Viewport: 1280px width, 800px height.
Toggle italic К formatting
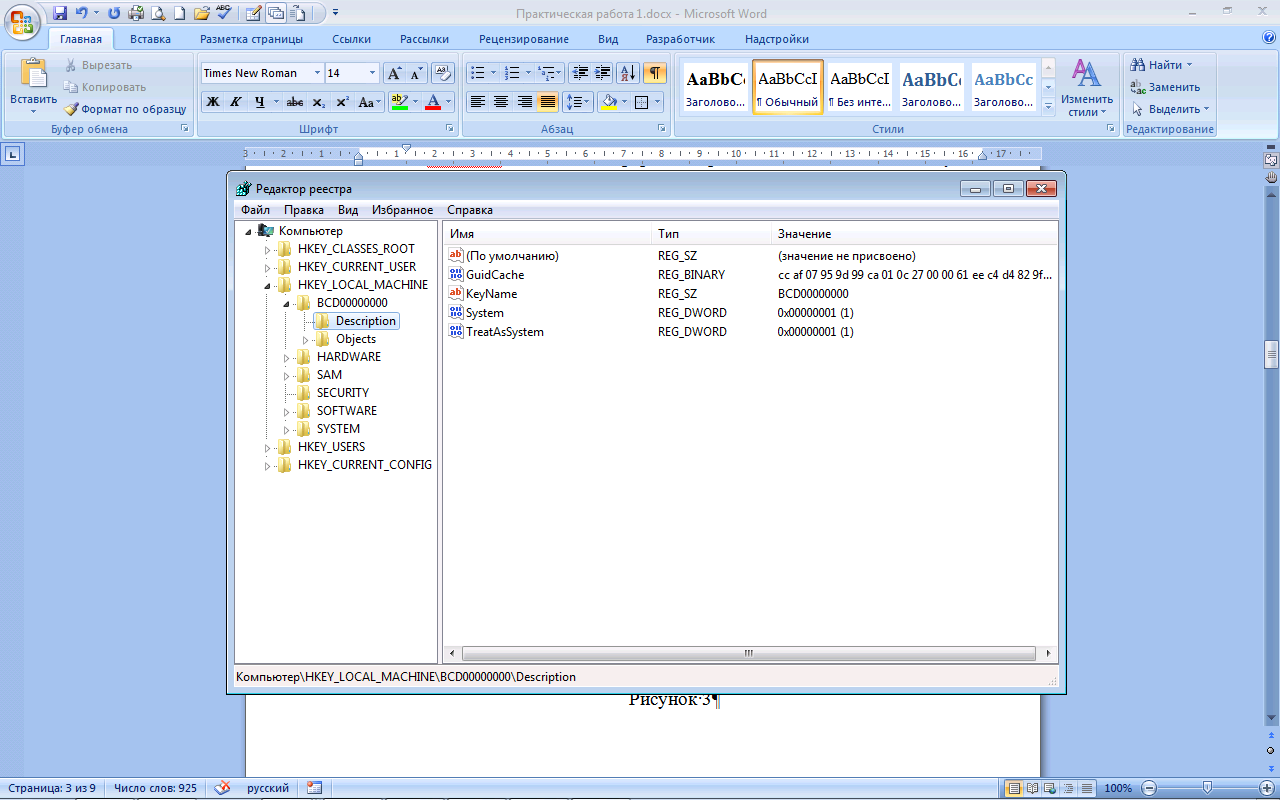pyautogui.click(x=236, y=102)
